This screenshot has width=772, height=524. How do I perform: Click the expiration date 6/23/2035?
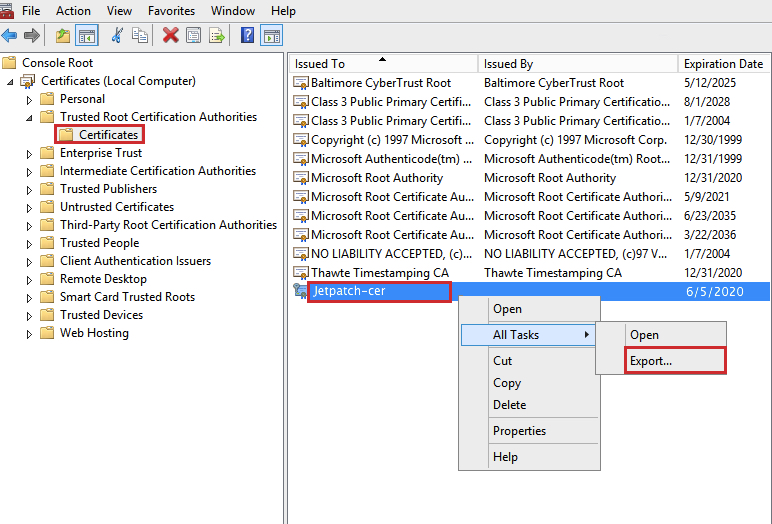[709, 216]
